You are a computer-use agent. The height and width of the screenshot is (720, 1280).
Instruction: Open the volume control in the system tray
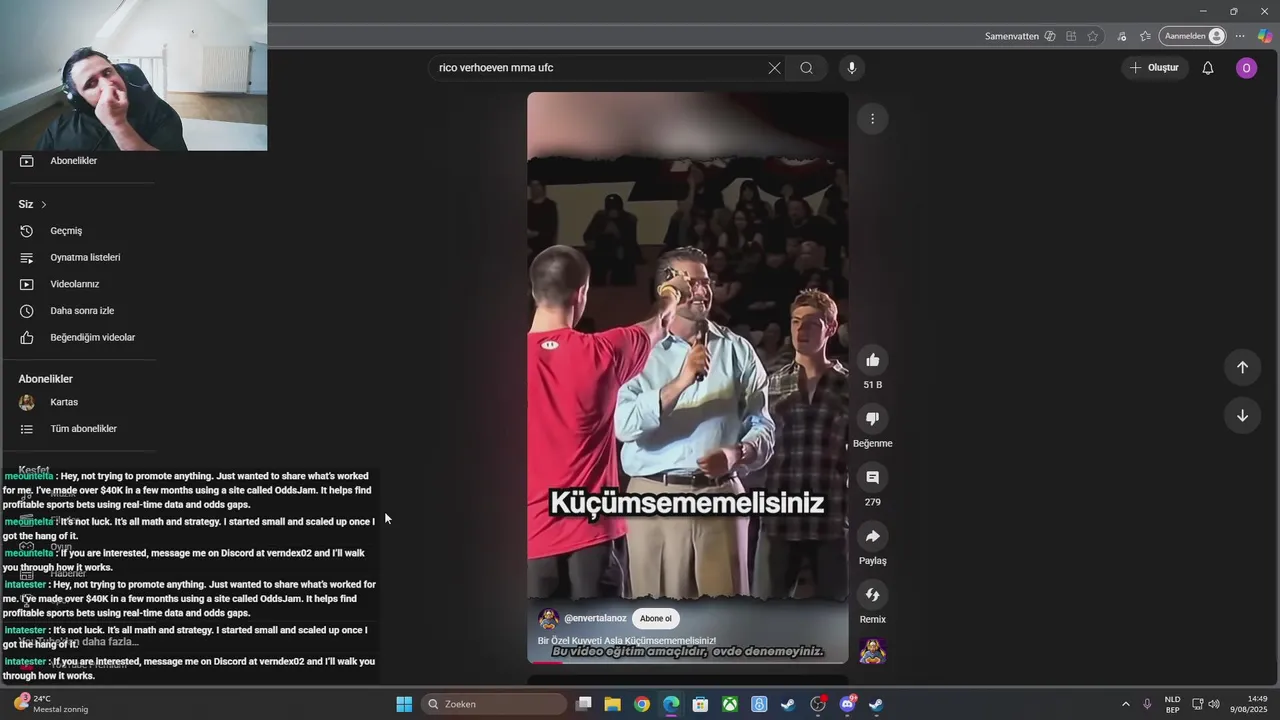point(1214,704)
